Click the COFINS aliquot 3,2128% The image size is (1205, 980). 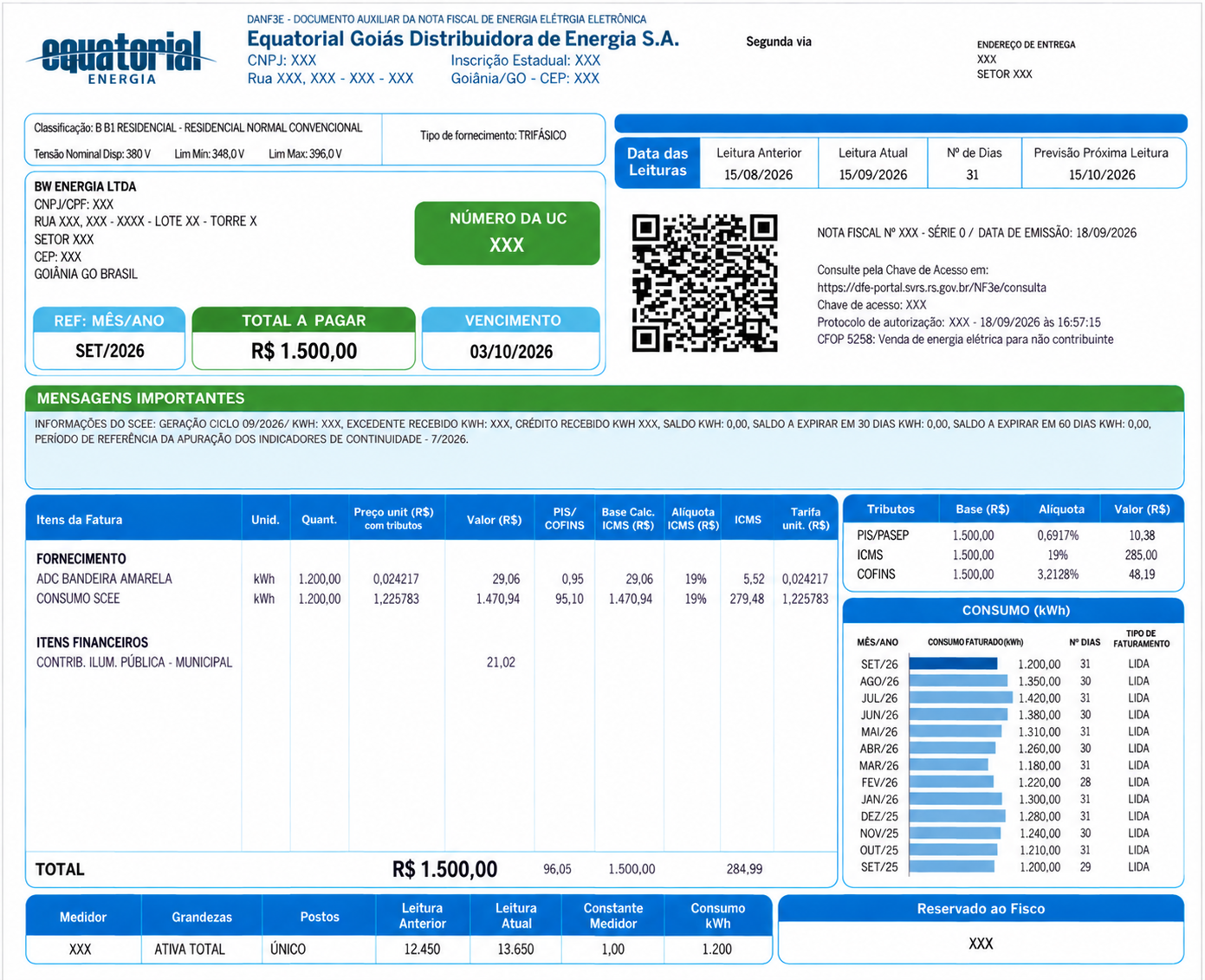(1058, 574)
